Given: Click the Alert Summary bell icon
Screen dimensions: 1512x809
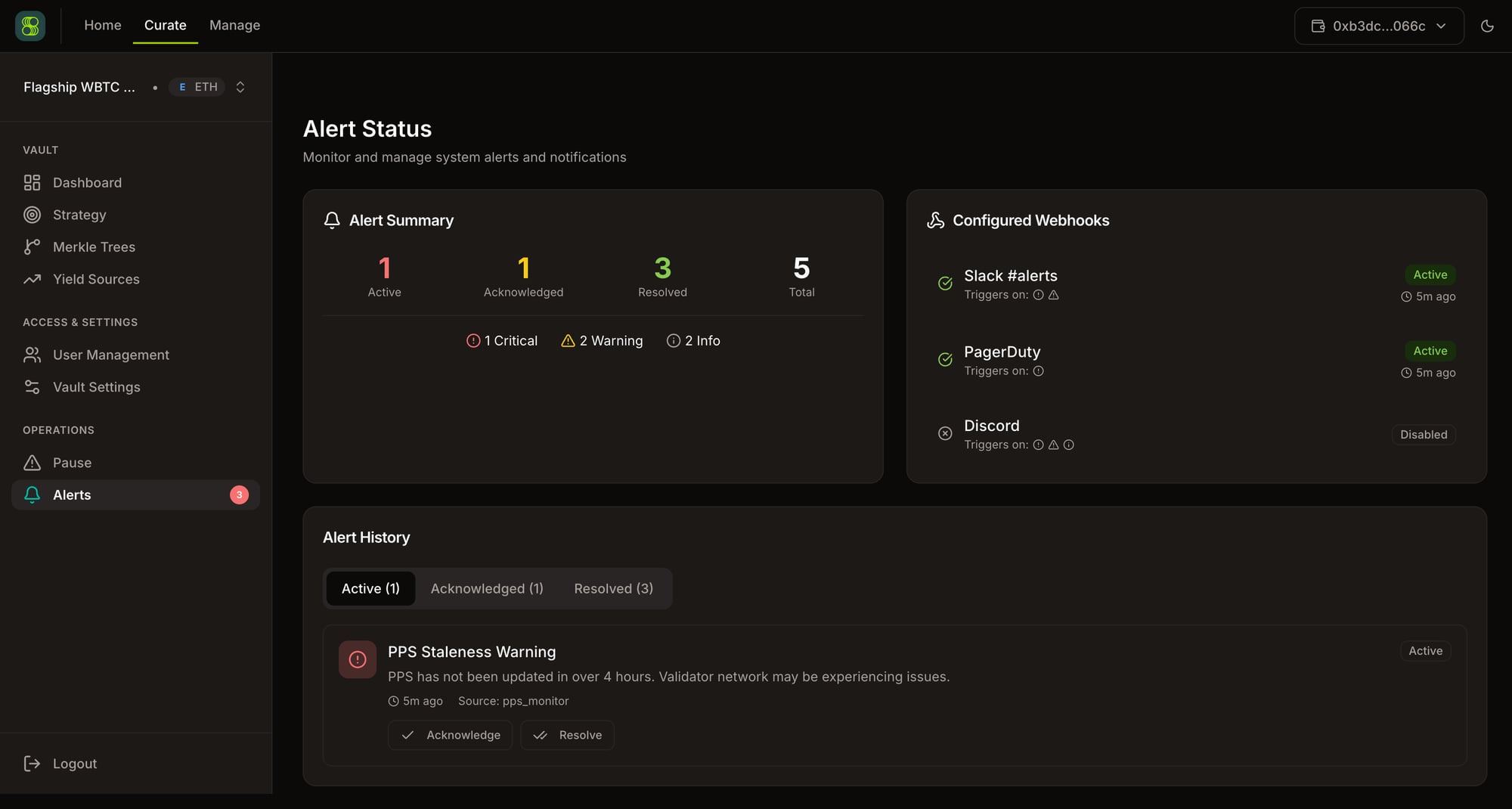Looking at the screenshot, I should point(332,220).
